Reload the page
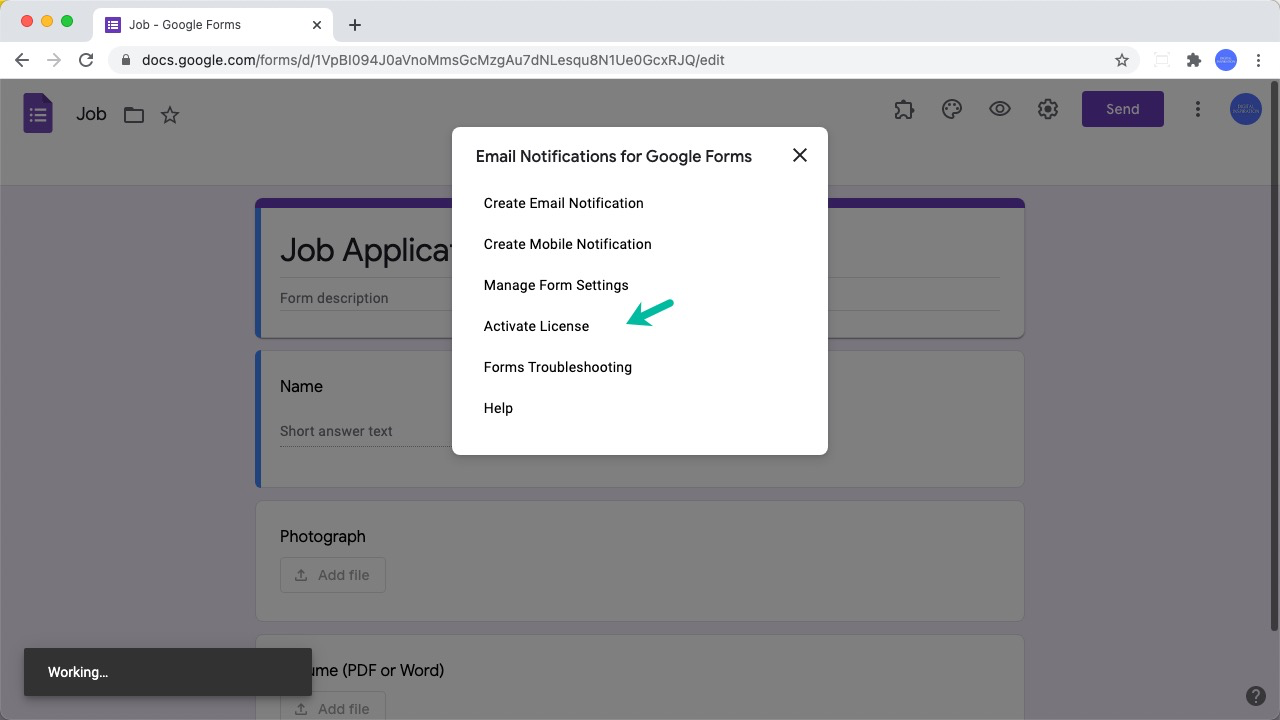1280x720 pixels. coord(86,60)
